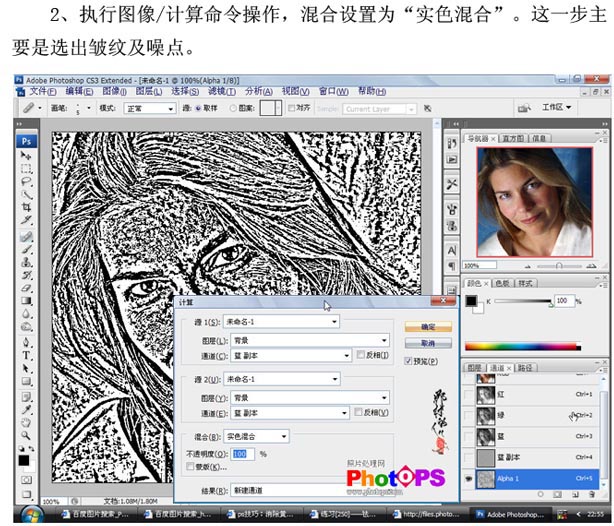Click 取消 to cancel the dialog
The image size is (614, 526).
pos(421,344)
